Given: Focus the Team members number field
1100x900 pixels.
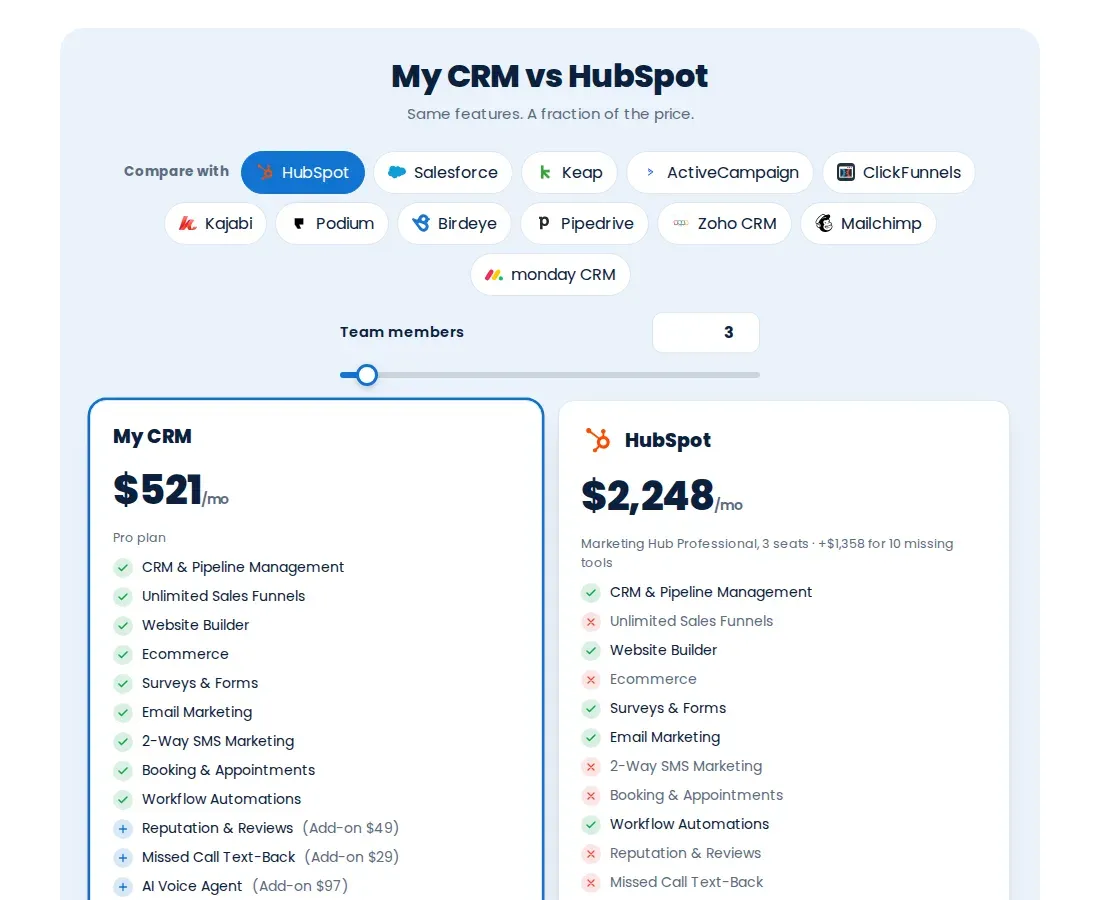Looking at the screenshot, I should [706, 333].
